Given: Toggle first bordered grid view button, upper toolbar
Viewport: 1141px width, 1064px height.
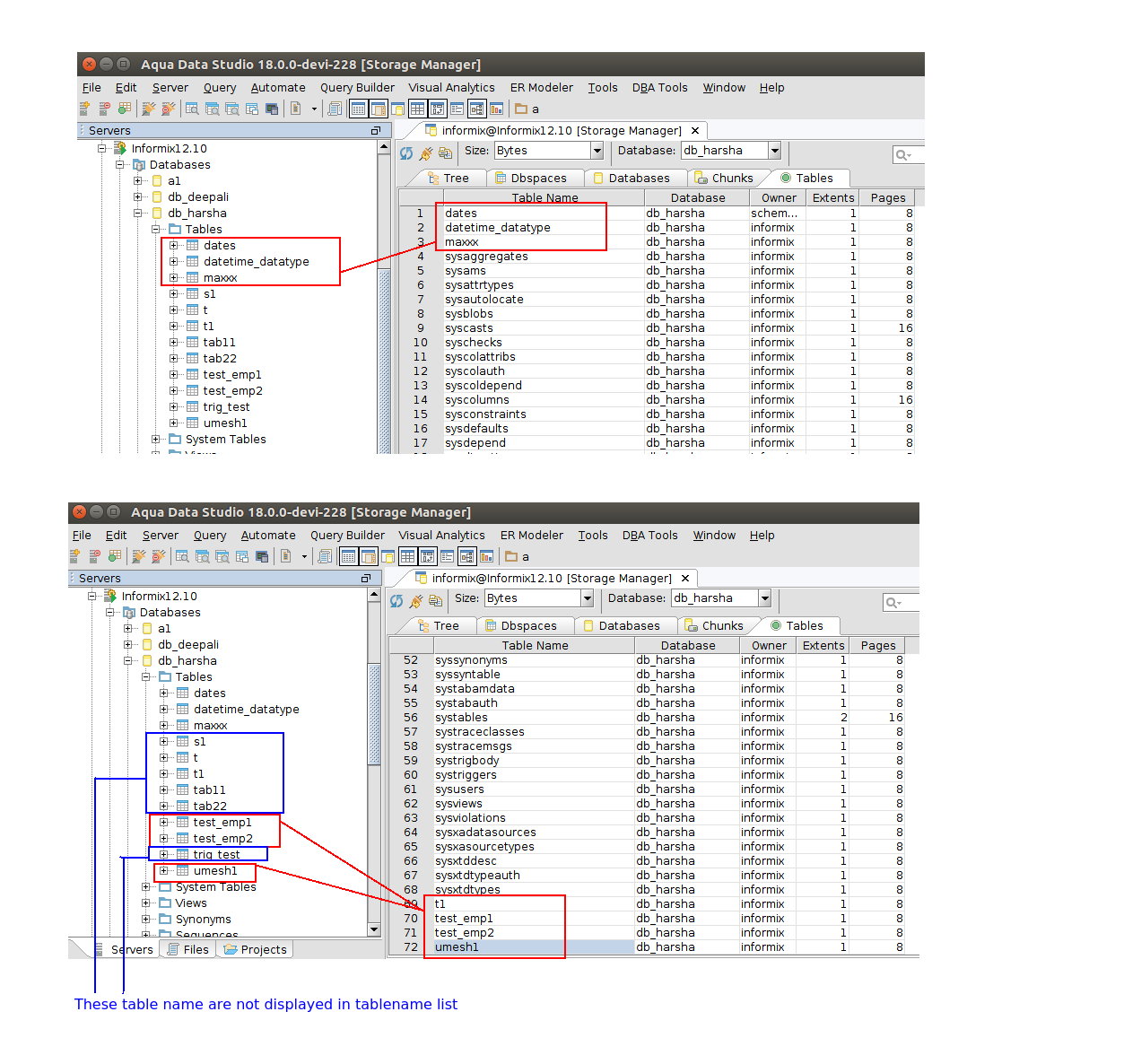Looking at the screenshot, I should 358,109.
